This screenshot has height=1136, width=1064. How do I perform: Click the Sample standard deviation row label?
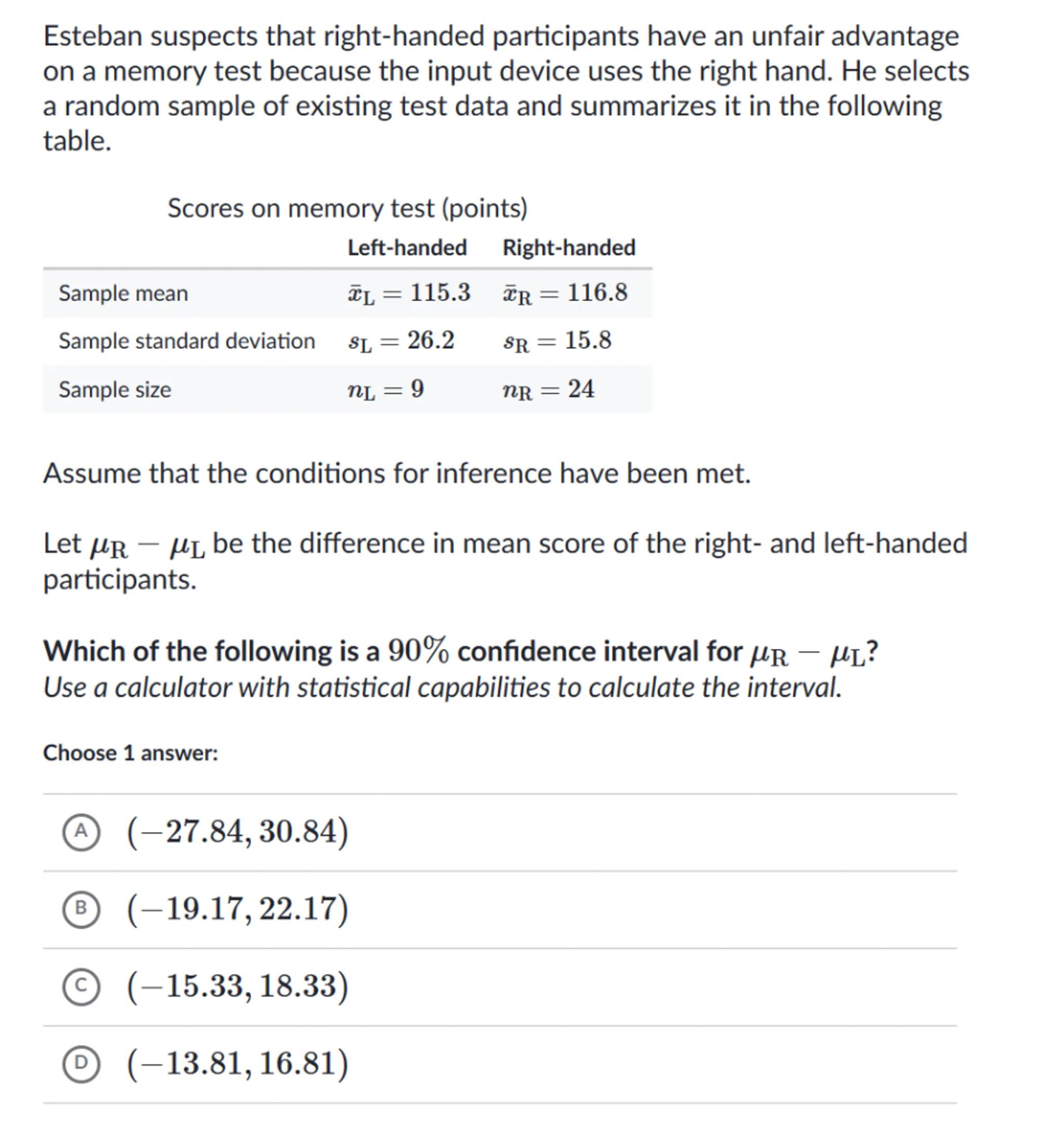coord(187,341)
